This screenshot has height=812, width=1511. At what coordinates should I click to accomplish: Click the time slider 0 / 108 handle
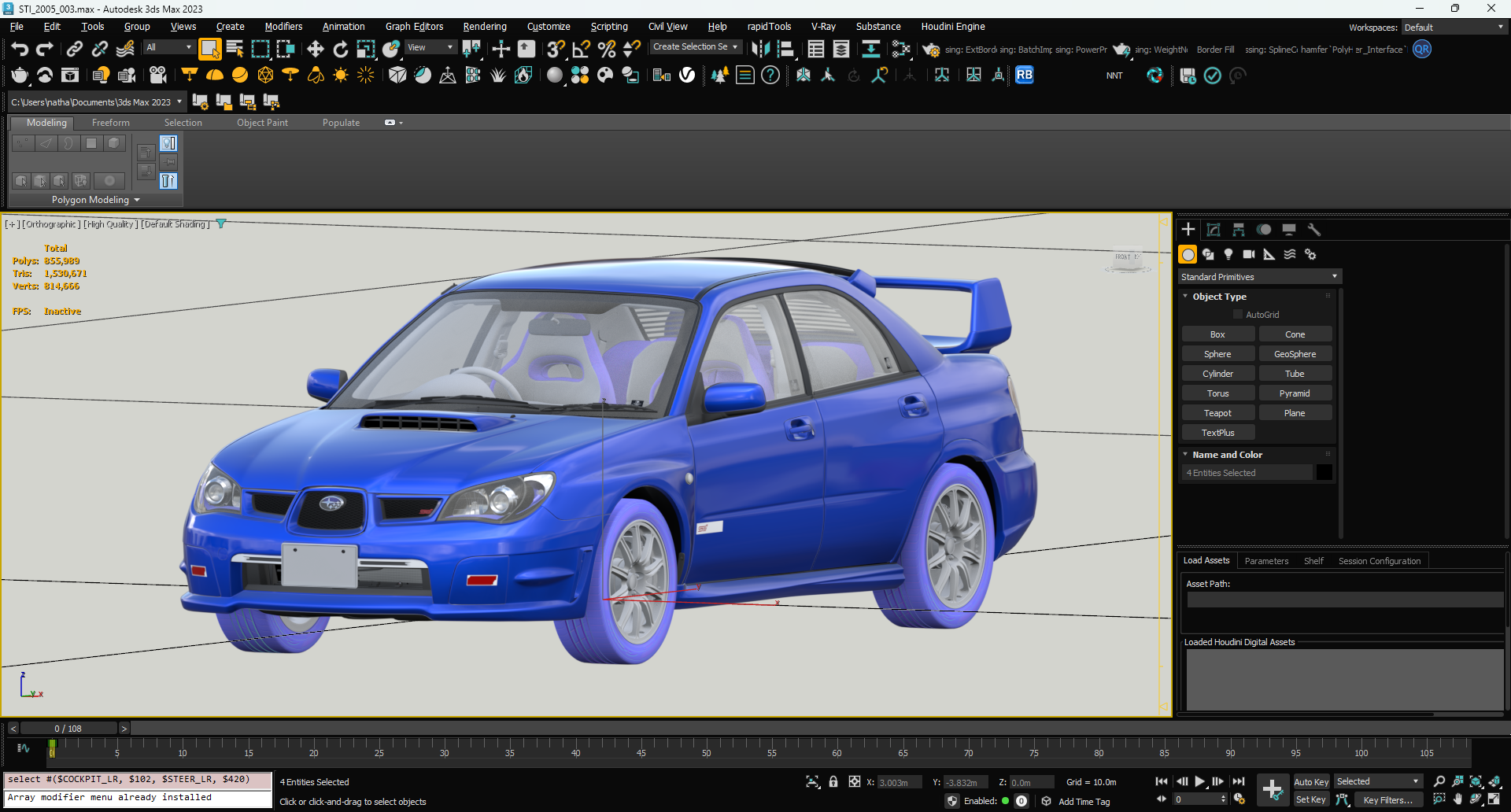(68, 729)
